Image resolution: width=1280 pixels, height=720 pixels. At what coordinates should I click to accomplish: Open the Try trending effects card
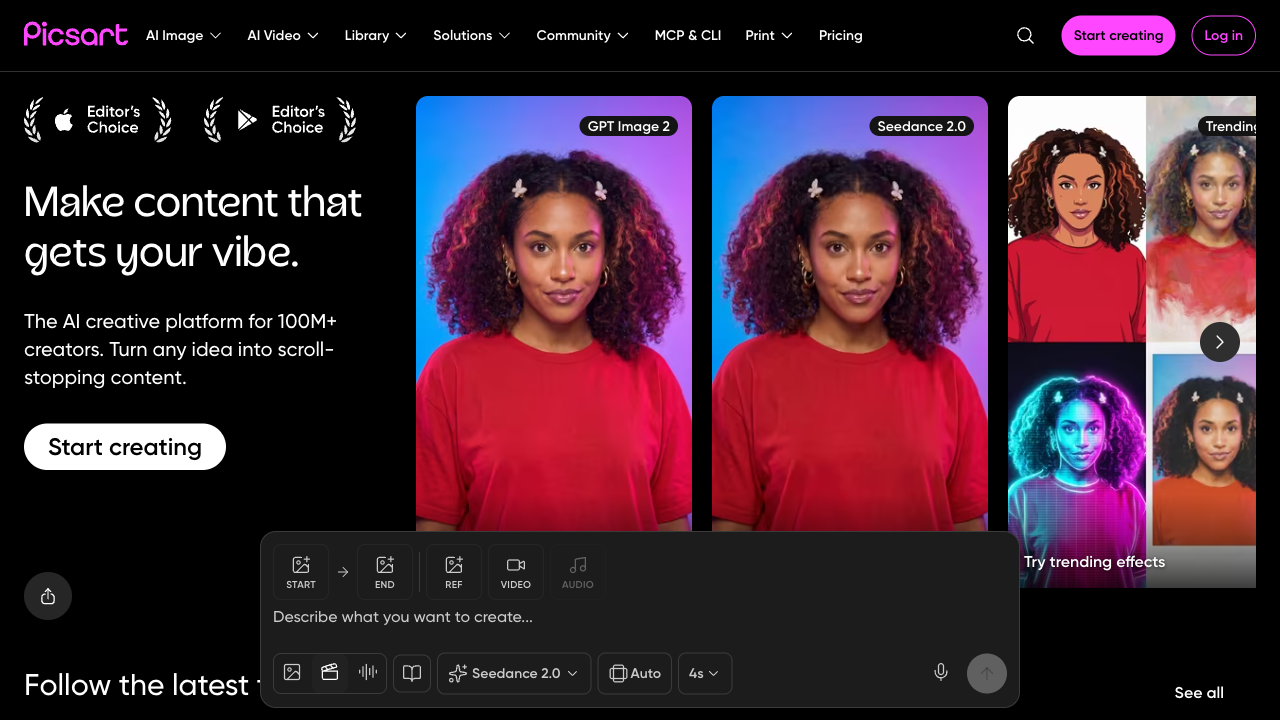click(x=1132, y=342)
